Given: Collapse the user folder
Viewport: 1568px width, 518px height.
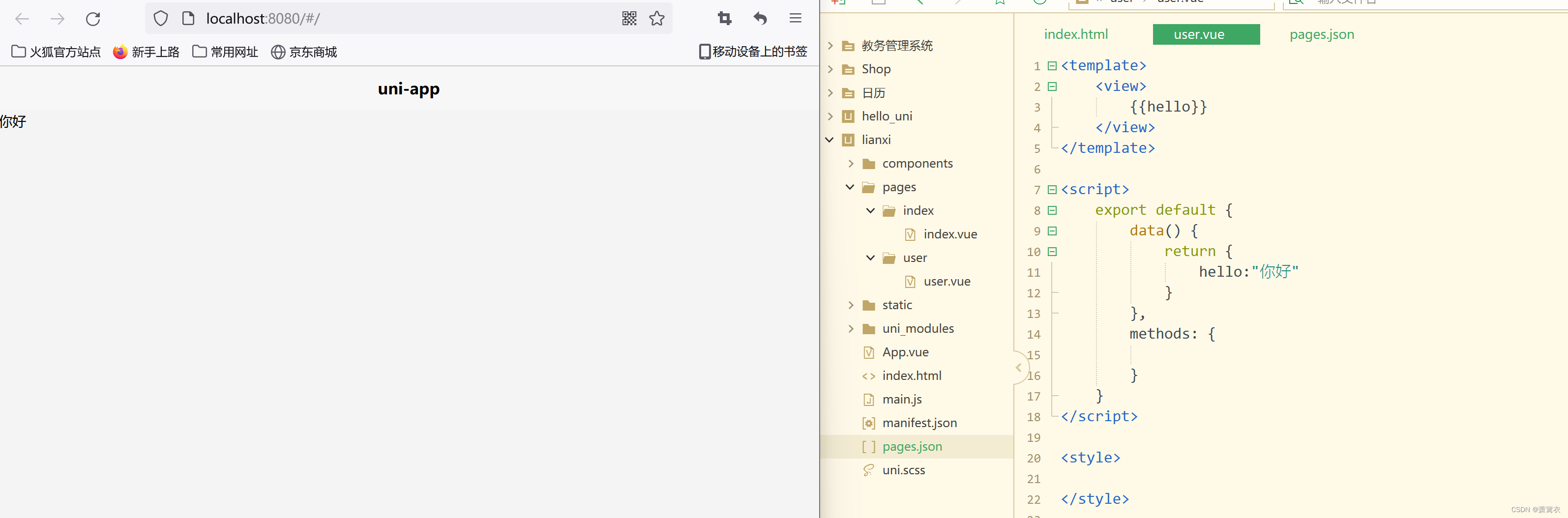Looking at the screenshot, I should tap(871, 258).
